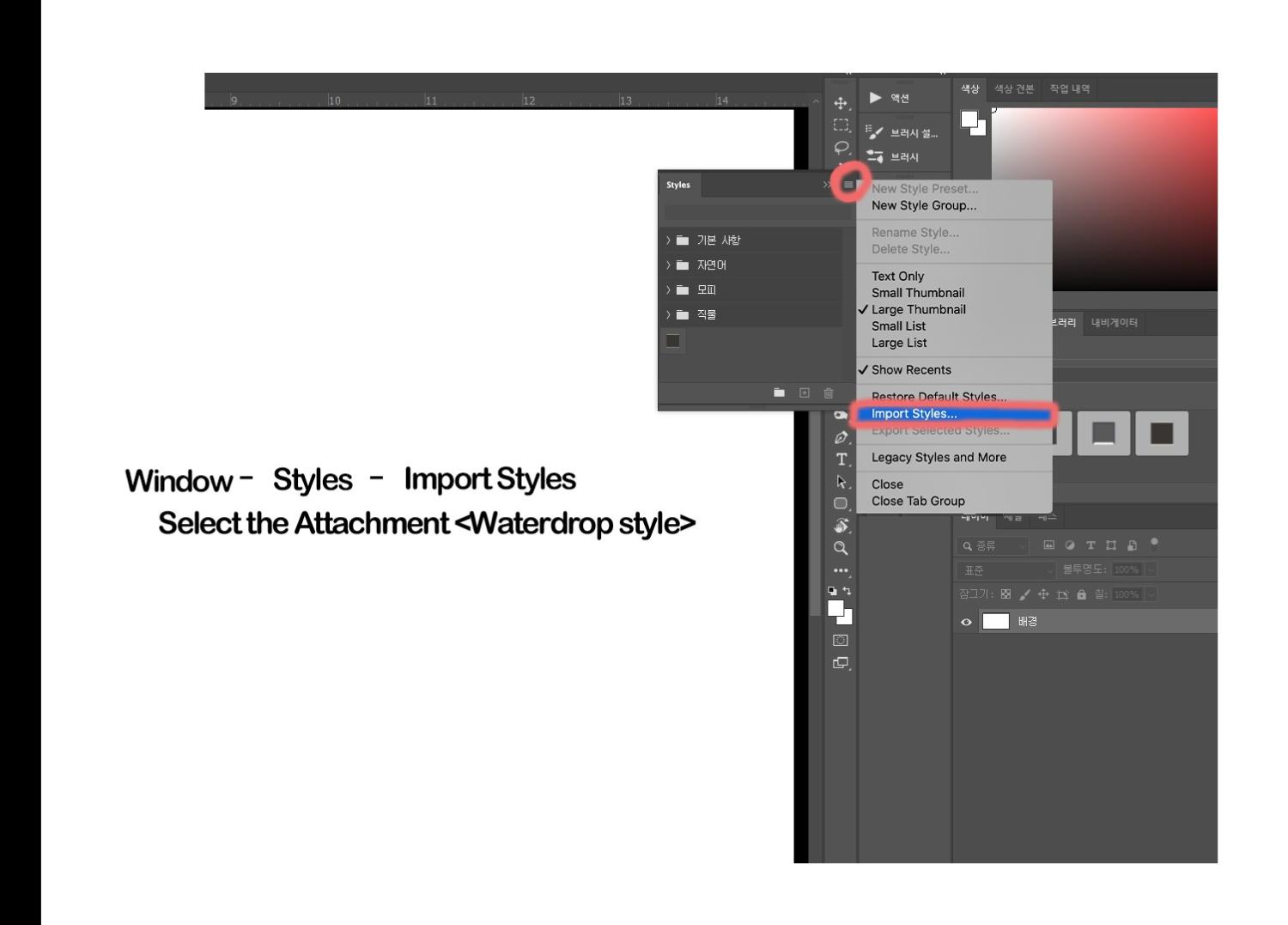Open the Styles panel hamburger menu icon
The width and height of the screenshot is (1288, 925).
point(848,185)
